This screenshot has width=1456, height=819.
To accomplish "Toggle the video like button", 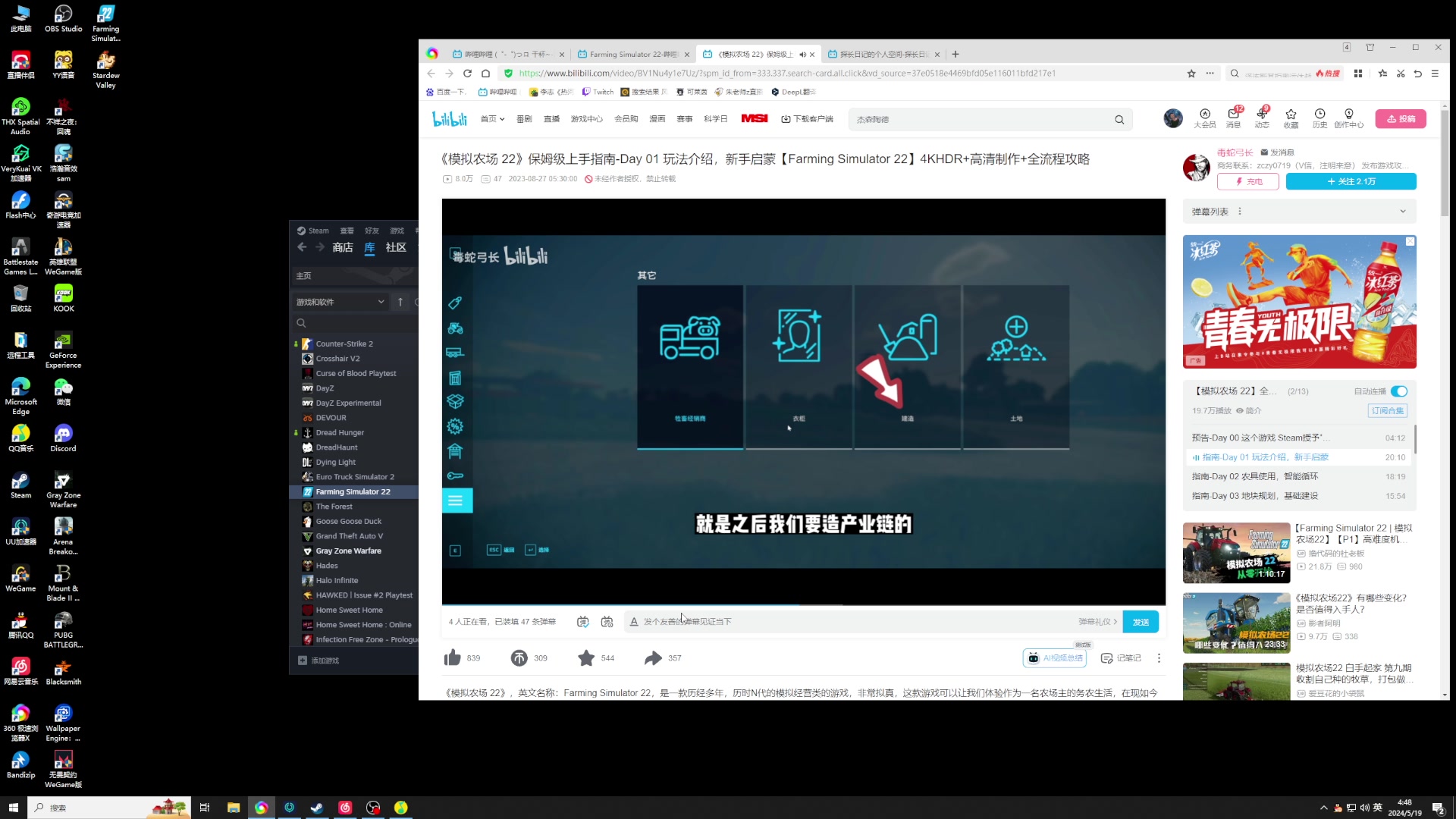I will pyautogui.click(x=451, y=657).
